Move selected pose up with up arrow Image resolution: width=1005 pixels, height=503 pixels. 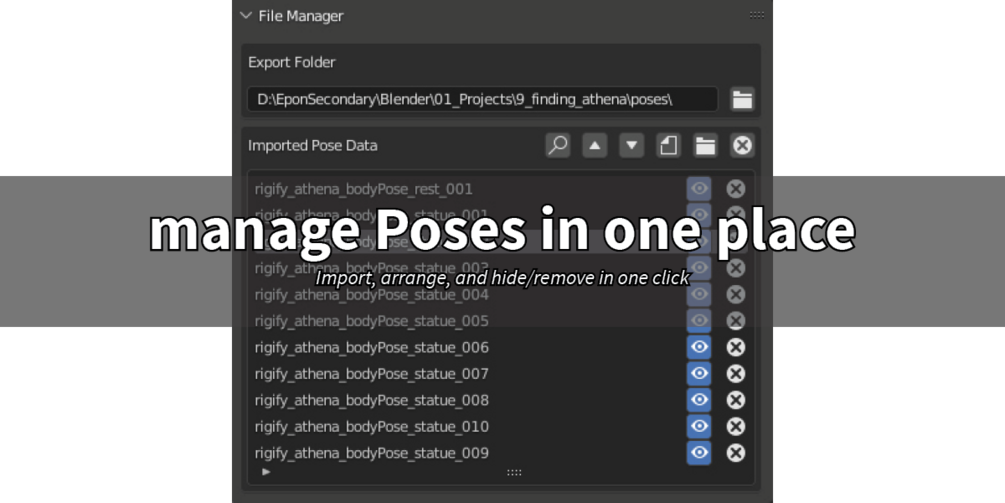[x=595, y=145]
